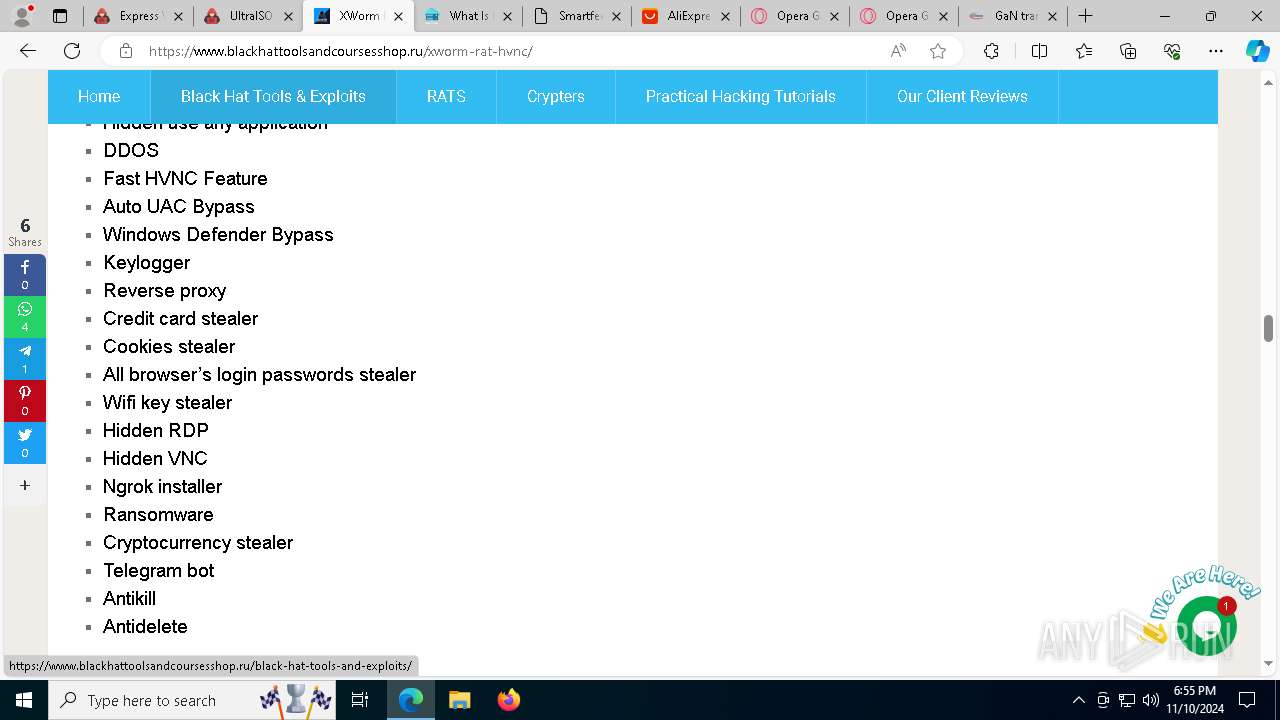Go to the Home menu item
The image size is (1280, 720).
[99, 97]
